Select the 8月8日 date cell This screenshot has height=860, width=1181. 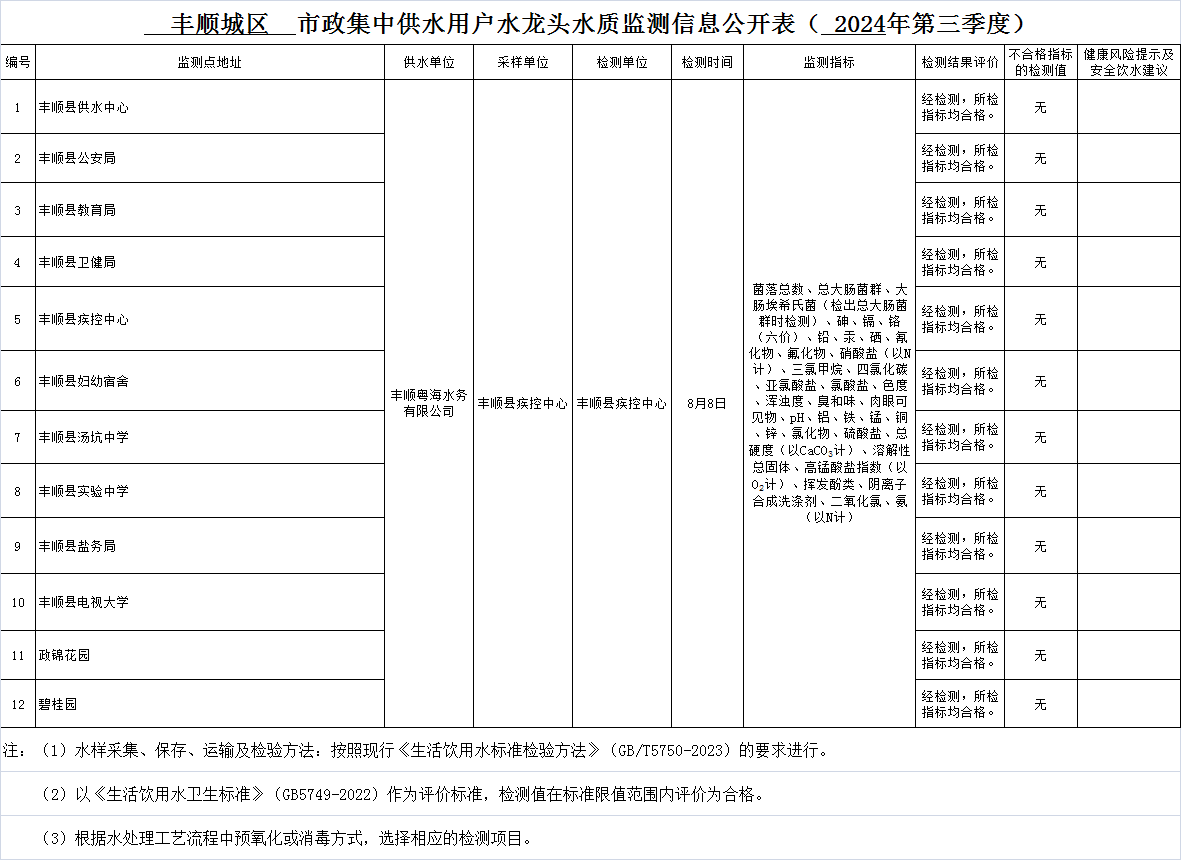tap(707, 404)
